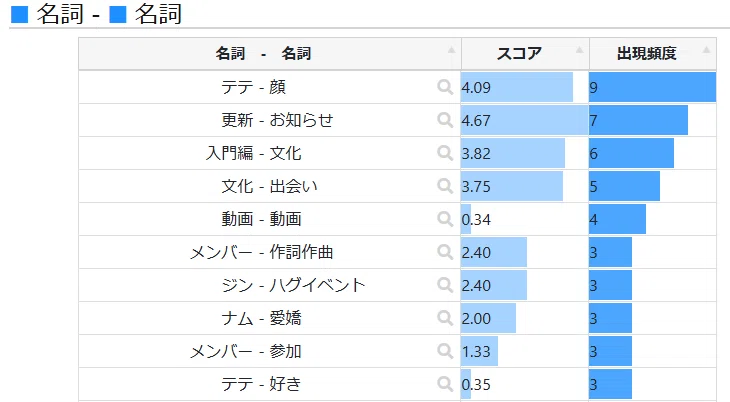This screenshot has height=402, width=730.
Task: Open search icon beside 入門編 - 文化
Action: 445,153
